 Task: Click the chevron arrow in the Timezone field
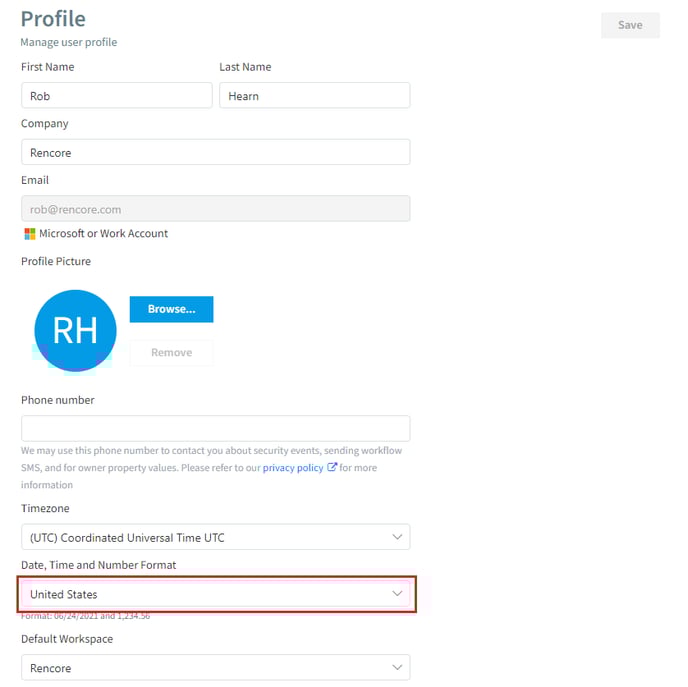point(397,537)
